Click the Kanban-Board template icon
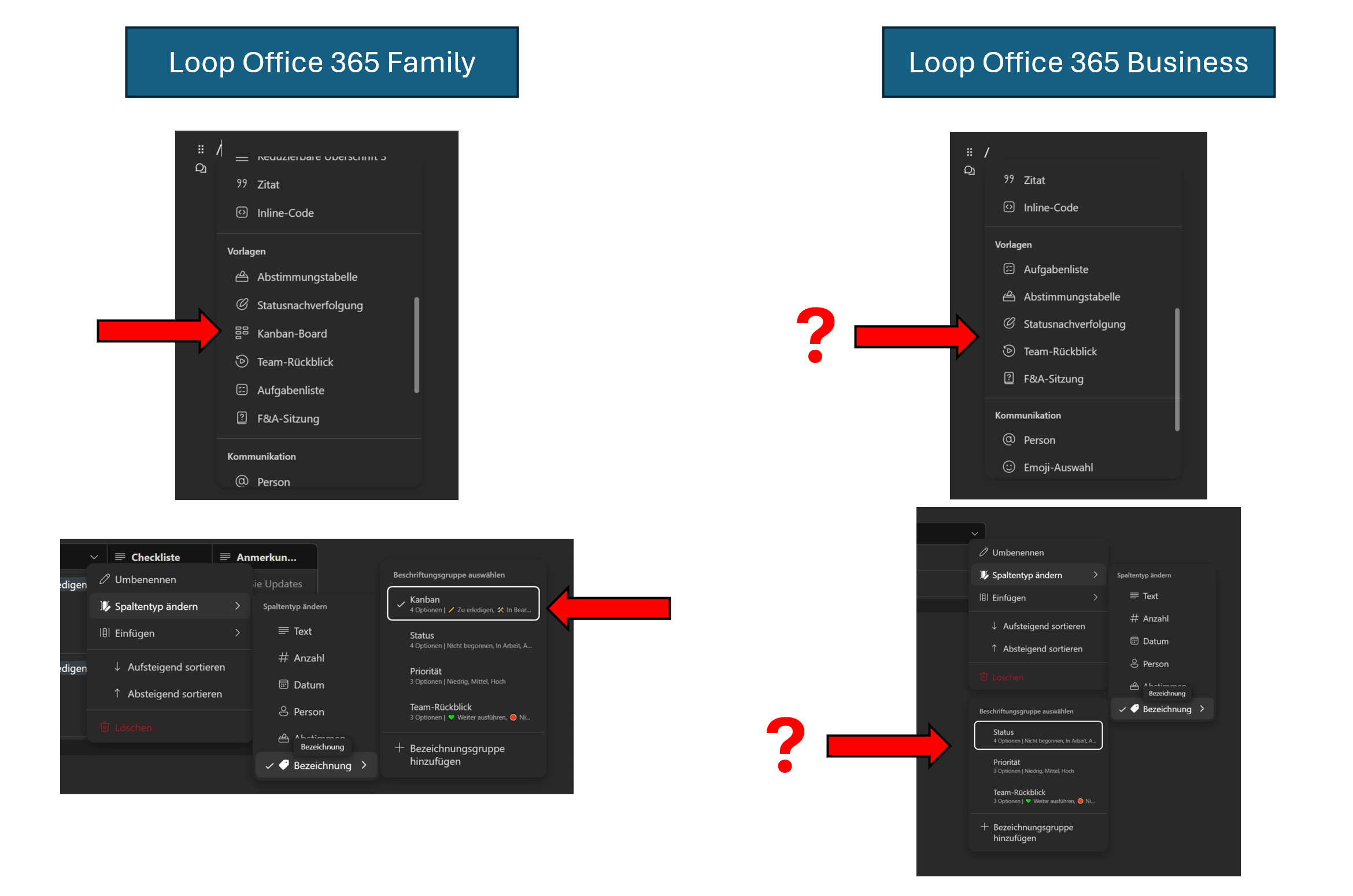1353x896 pixels. click(242, 333)
